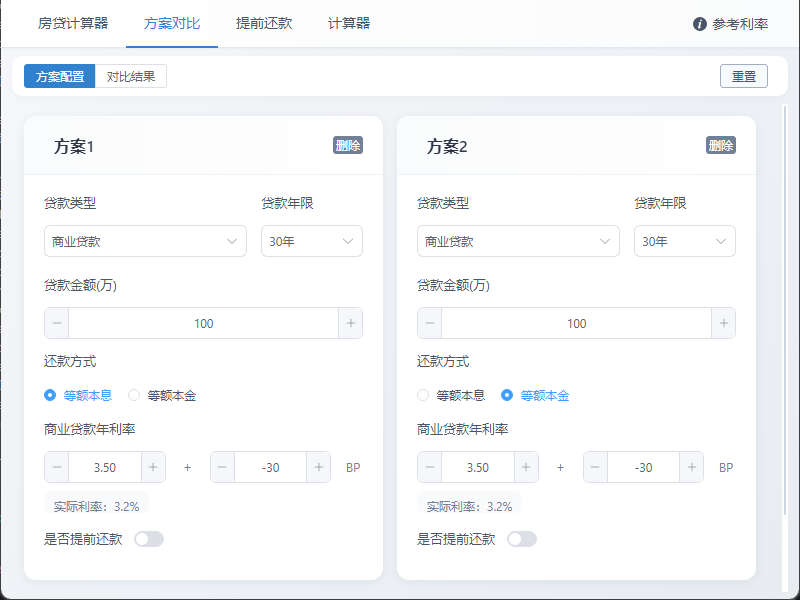Expand 贷款年限 dropdown in 方案2

pyautogui.click(x=684, y=241)
